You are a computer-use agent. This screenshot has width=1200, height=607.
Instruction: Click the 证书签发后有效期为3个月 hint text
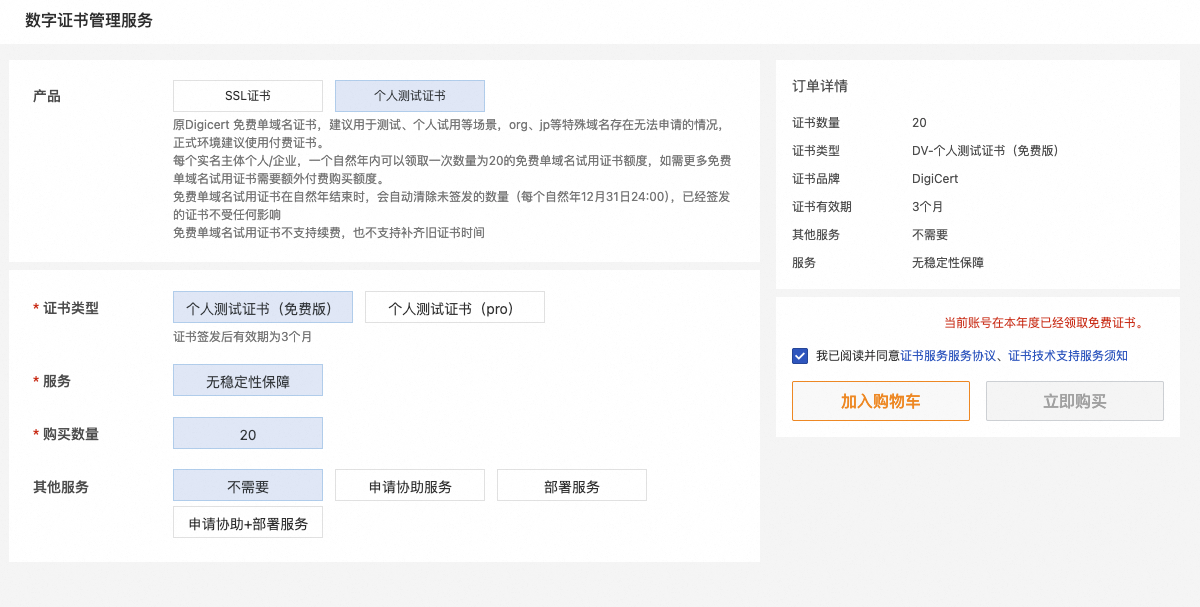[242, 337]
